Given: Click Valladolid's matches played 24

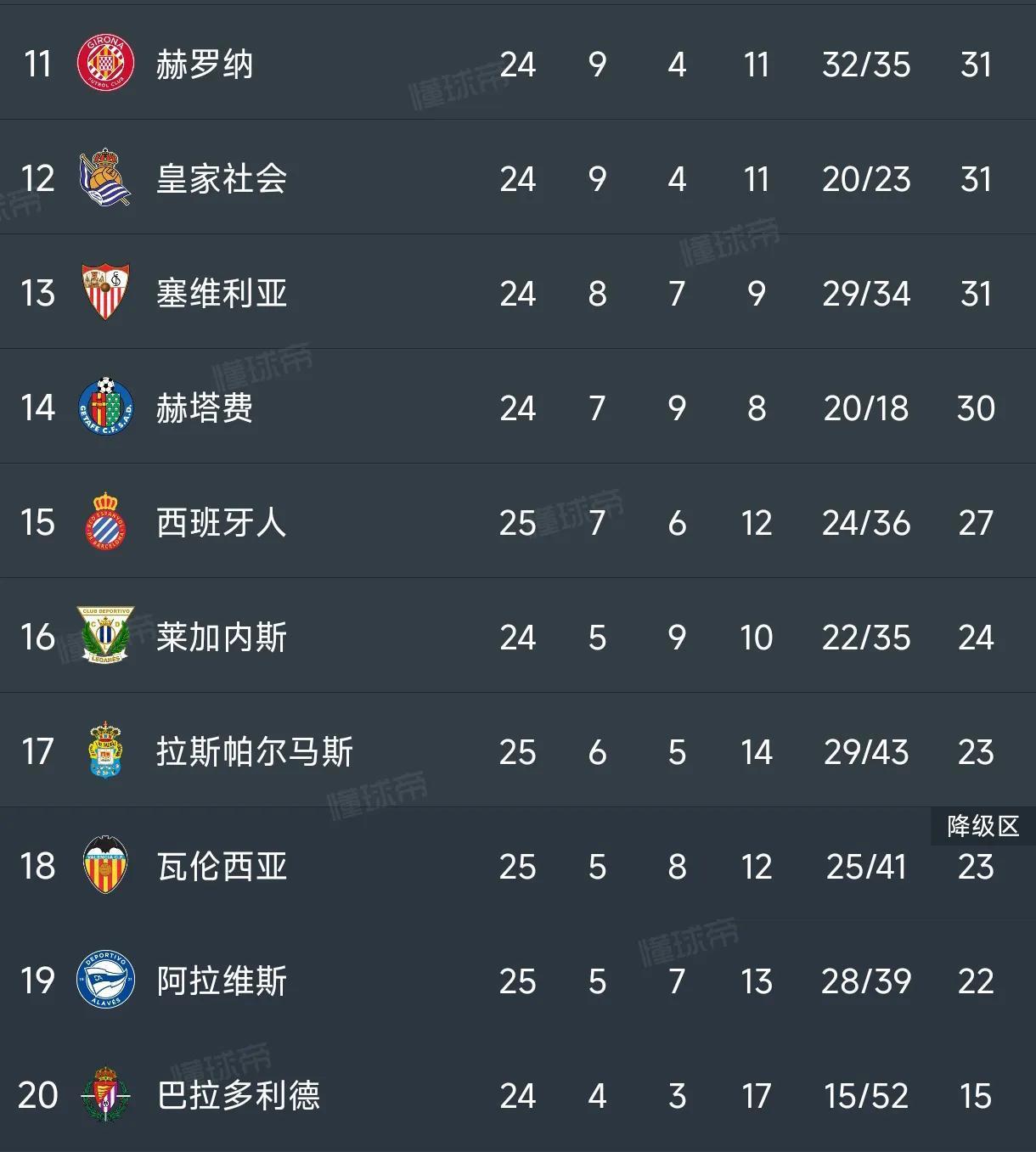Looking at the screenshot, I should point(519,1096).
